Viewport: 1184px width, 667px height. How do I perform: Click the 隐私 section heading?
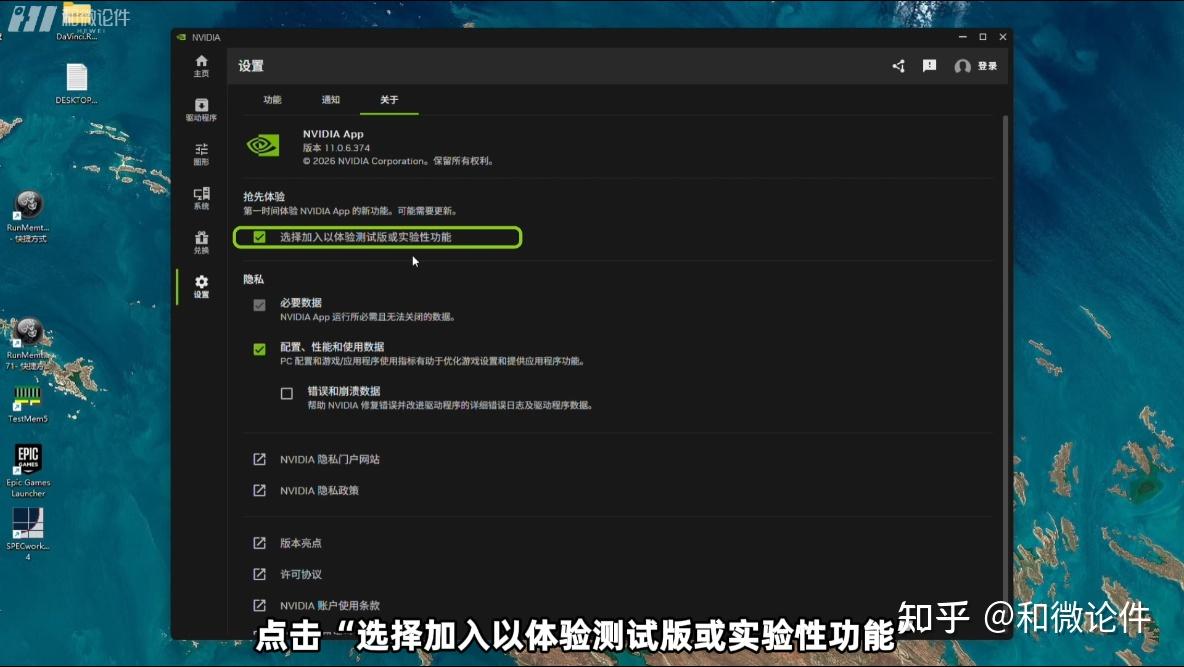(254, 279)
